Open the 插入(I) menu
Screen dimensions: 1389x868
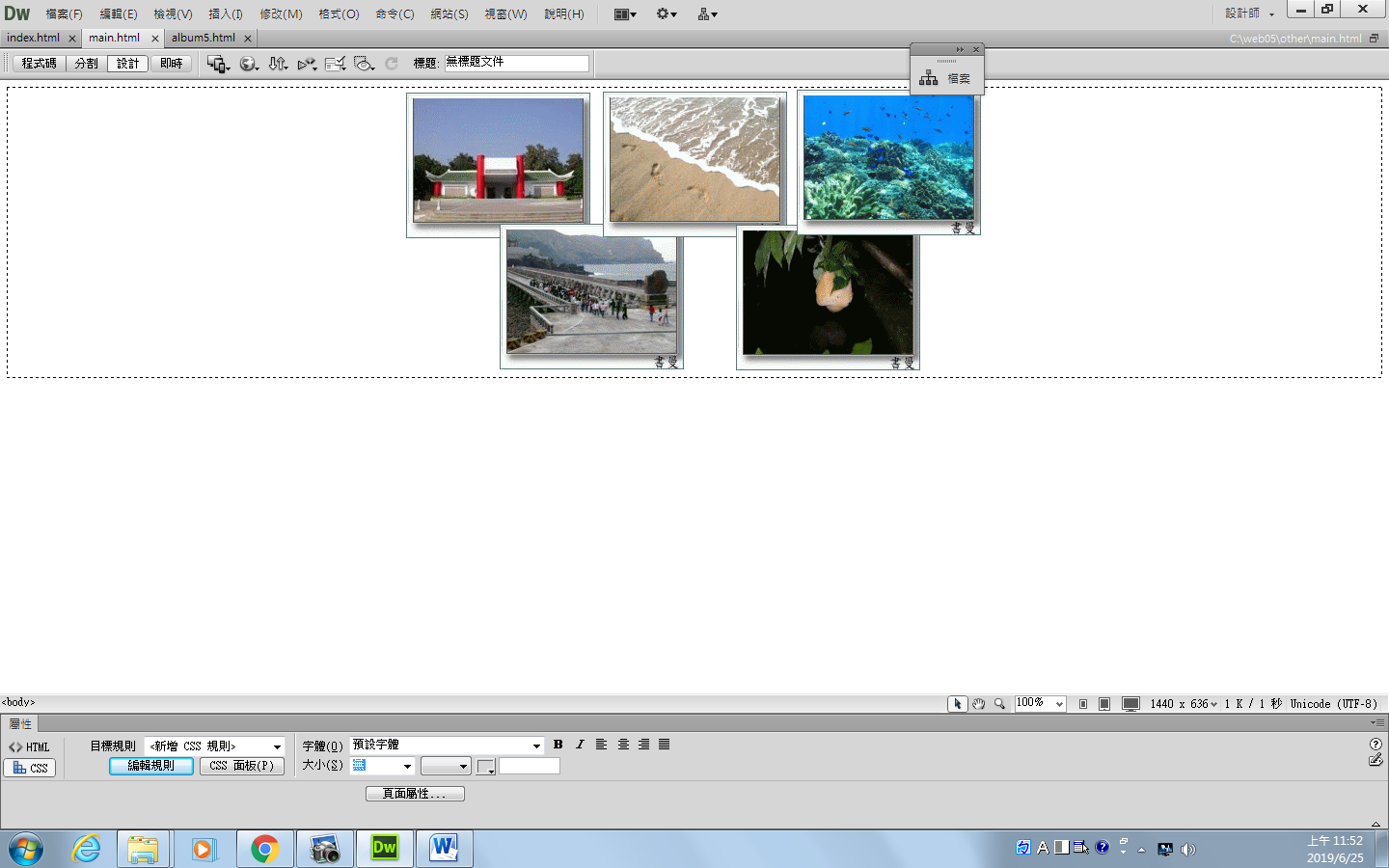[226, 14]
